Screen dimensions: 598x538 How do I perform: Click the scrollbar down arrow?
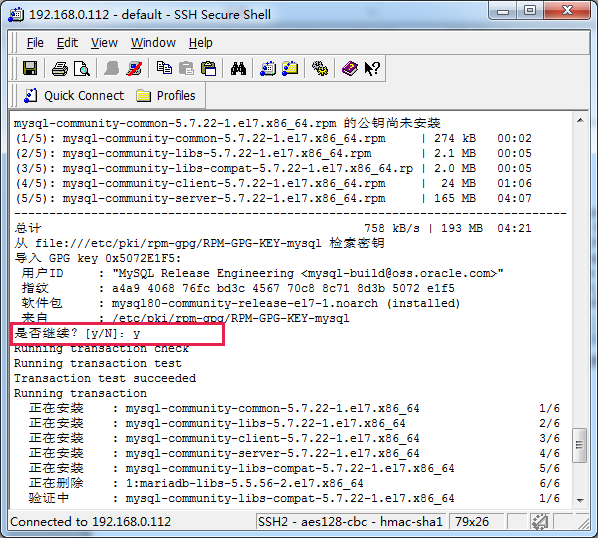click(x=580, y=500)
